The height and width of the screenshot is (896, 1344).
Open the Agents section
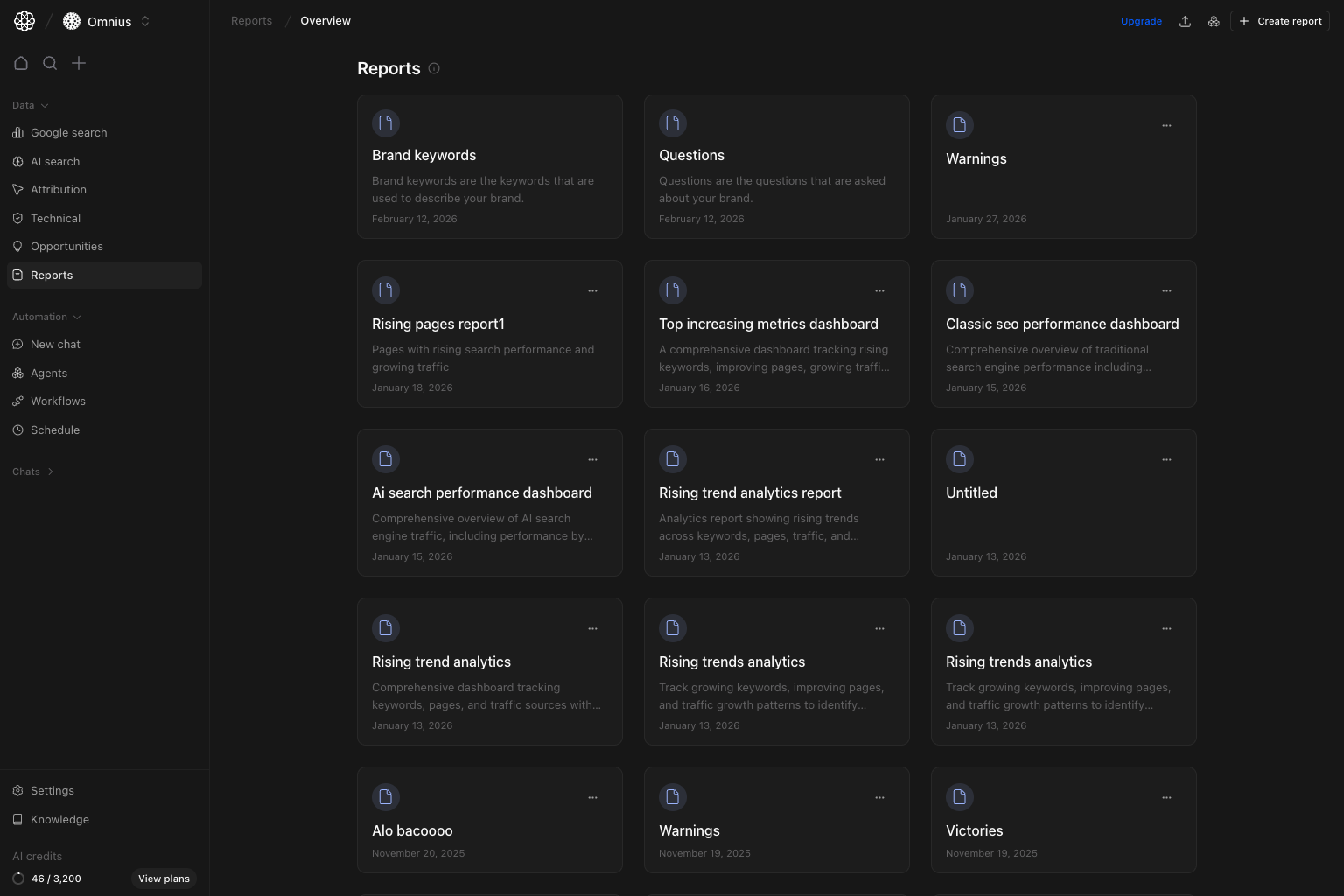(50, 373)
